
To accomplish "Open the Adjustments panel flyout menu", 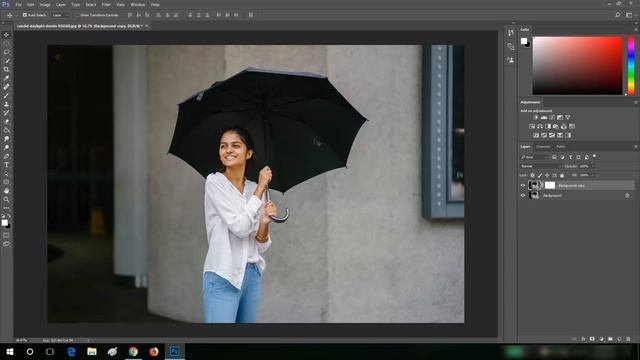I will click(636, 102).
